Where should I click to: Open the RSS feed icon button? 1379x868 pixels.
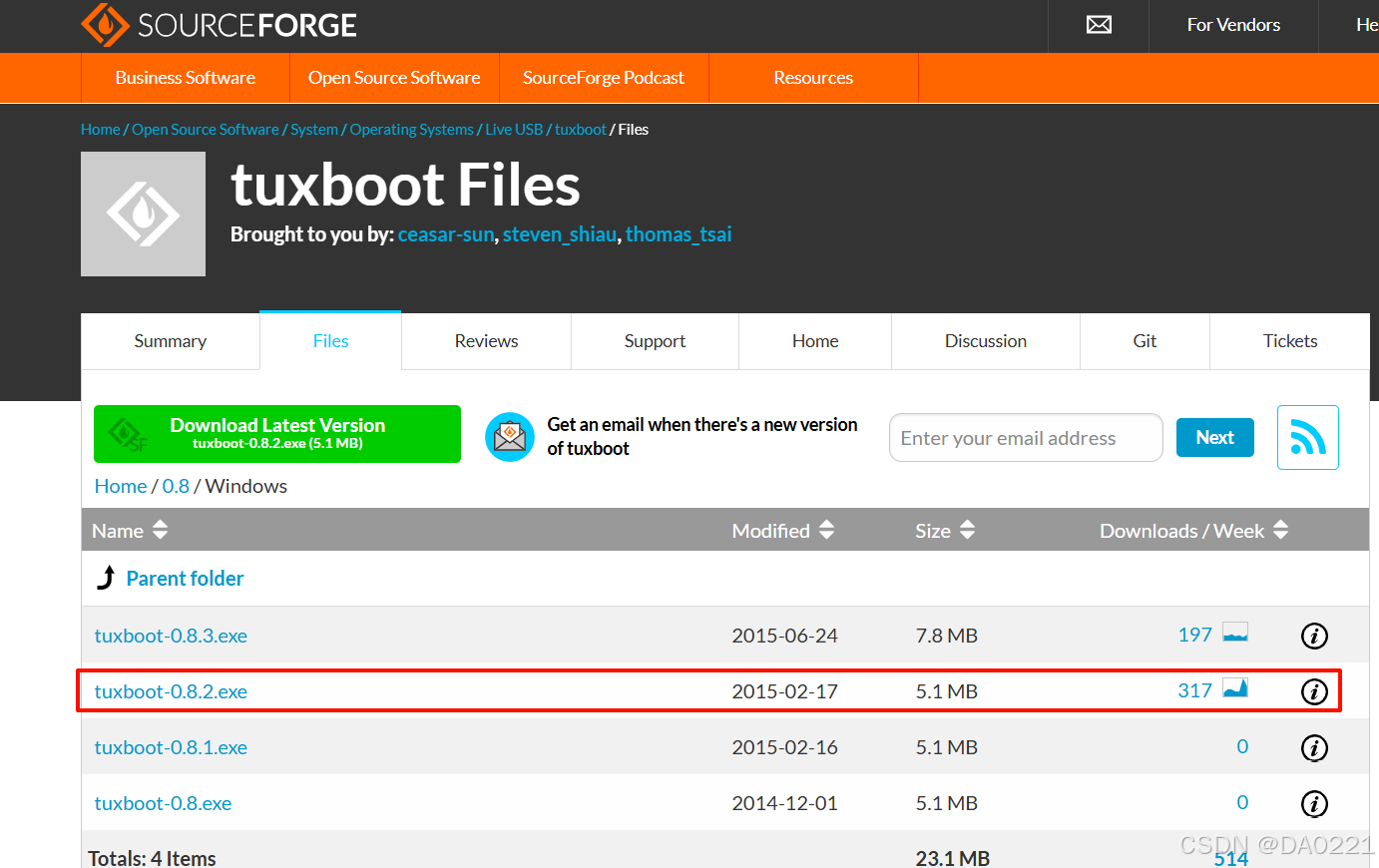point(1307,437)
